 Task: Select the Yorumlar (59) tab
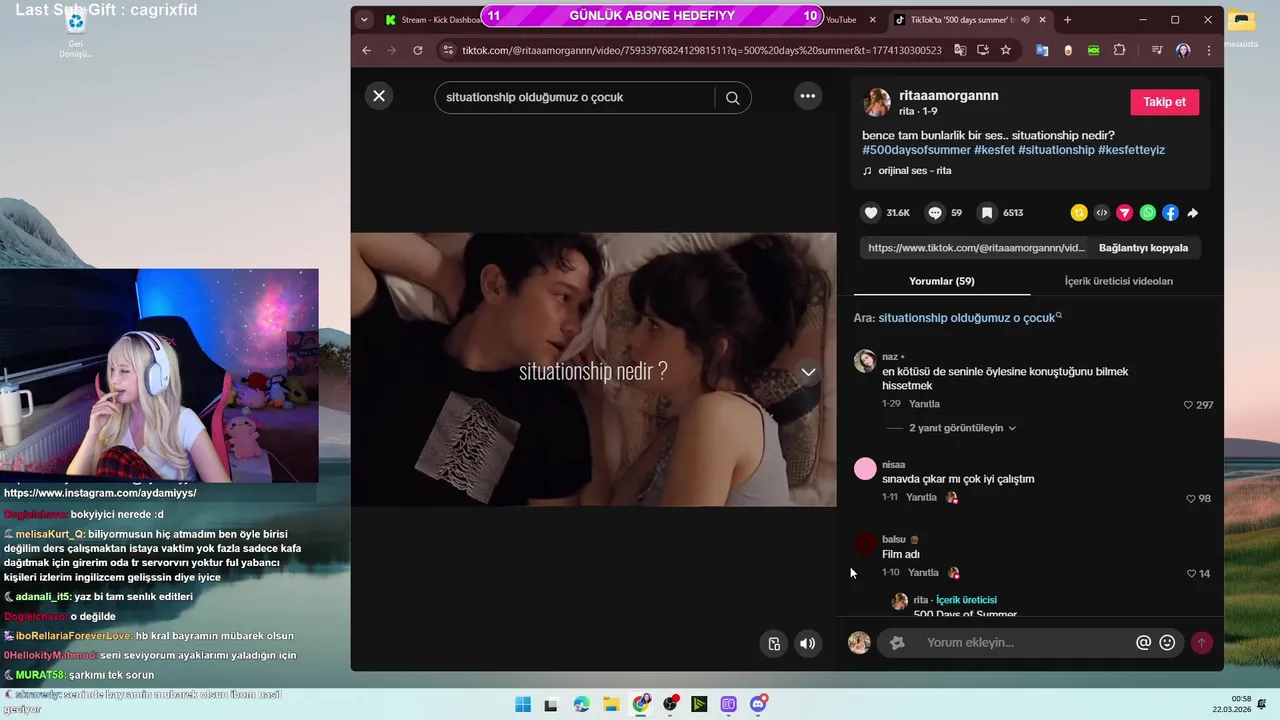click(x=942, y=281)
